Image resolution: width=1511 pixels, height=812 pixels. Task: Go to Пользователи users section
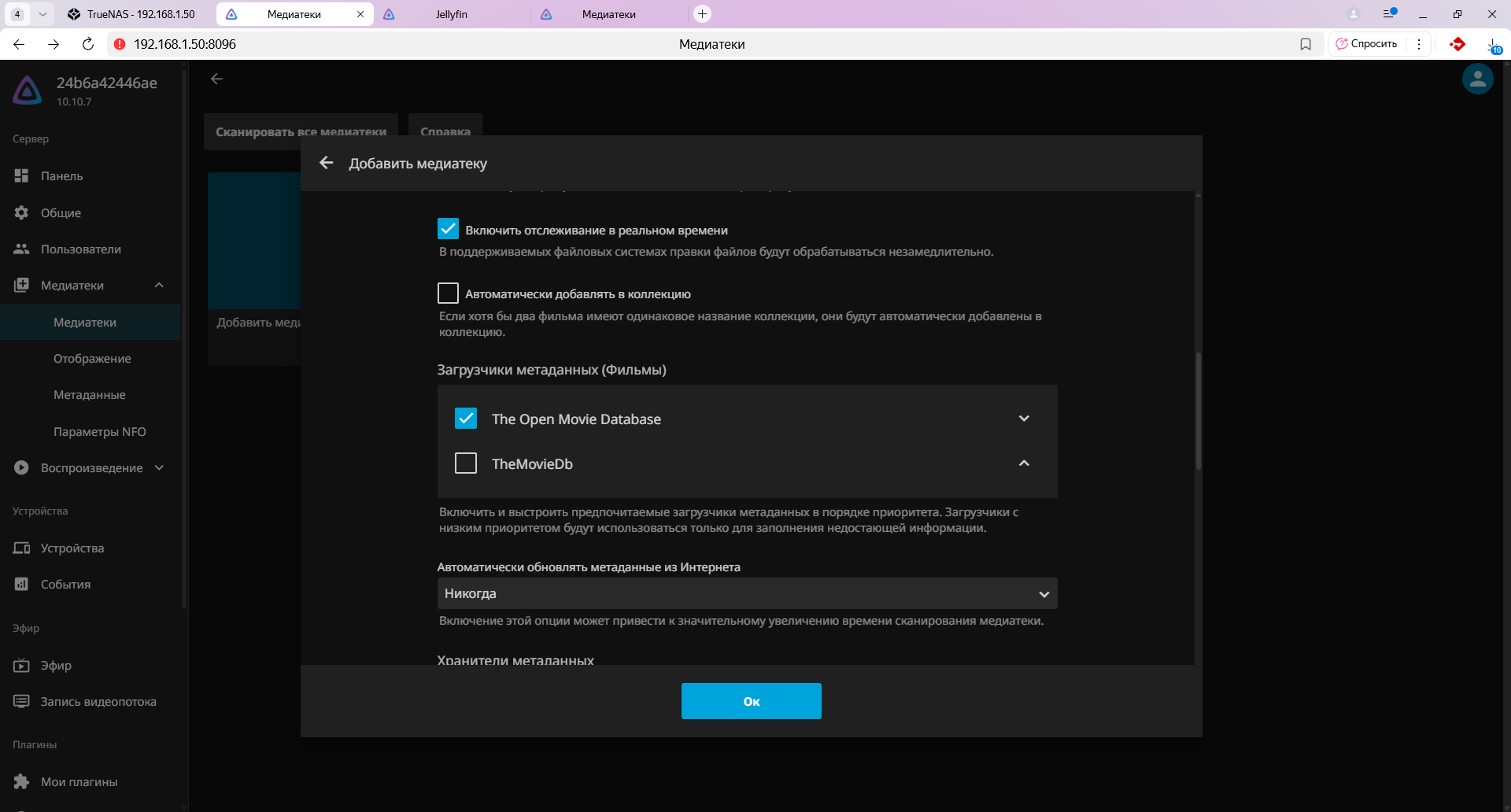pyautogui.click(x=80, y=249)
